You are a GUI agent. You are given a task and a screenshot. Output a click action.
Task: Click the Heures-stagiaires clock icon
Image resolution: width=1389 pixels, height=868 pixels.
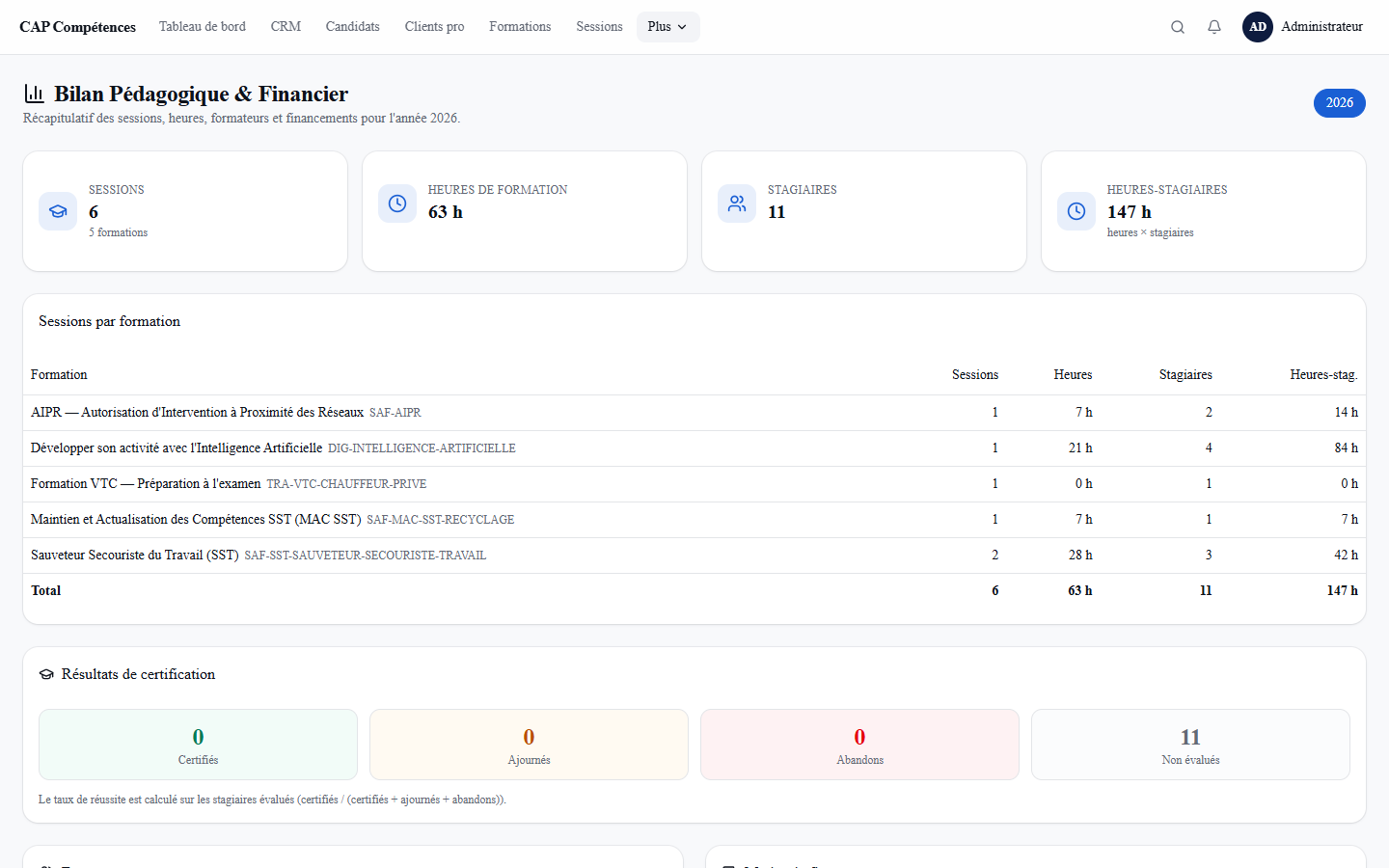1076,211
